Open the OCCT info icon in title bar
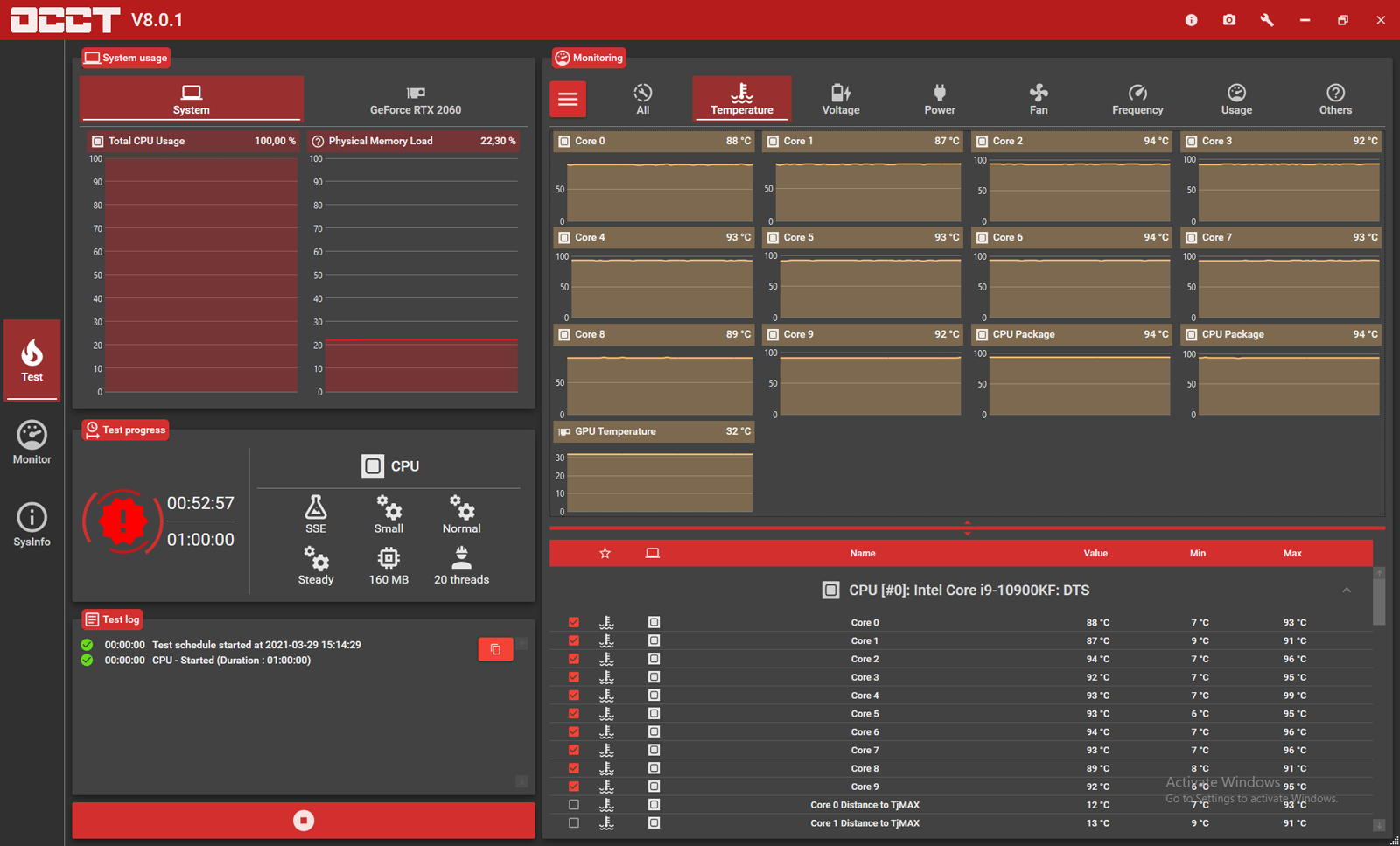Viewport: 1400px width, 846px height. pyautogui.click(x=1191, y=20)
